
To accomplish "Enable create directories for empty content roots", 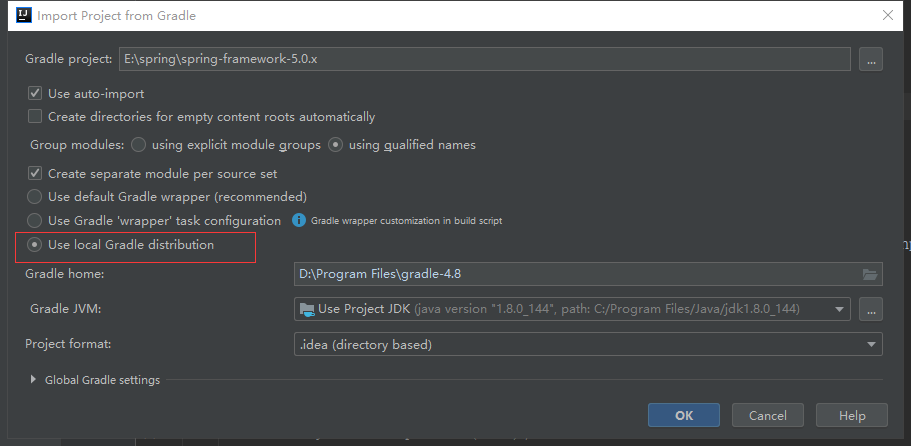I will (35, 117).
